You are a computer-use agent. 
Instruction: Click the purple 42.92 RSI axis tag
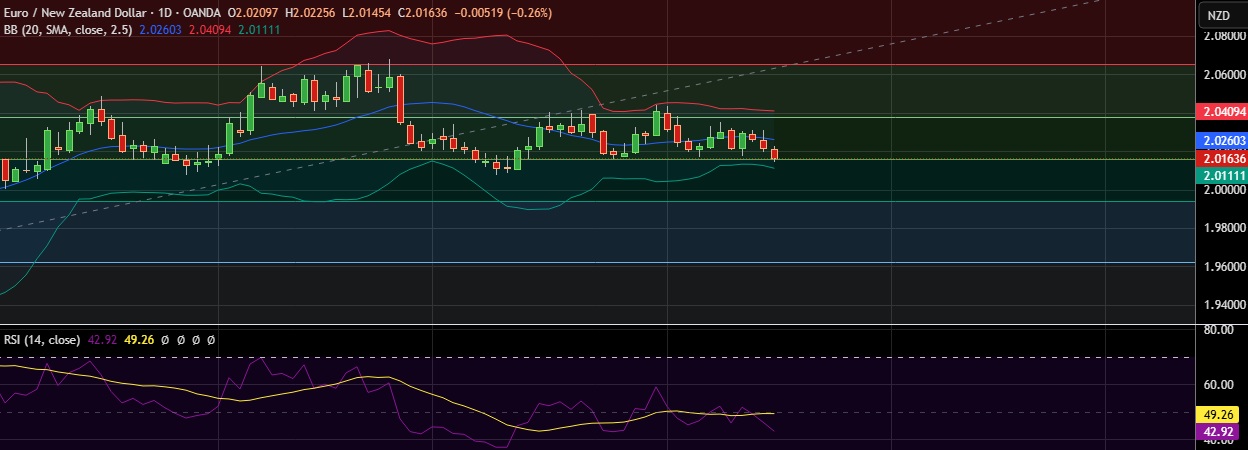coord(1220,432)
